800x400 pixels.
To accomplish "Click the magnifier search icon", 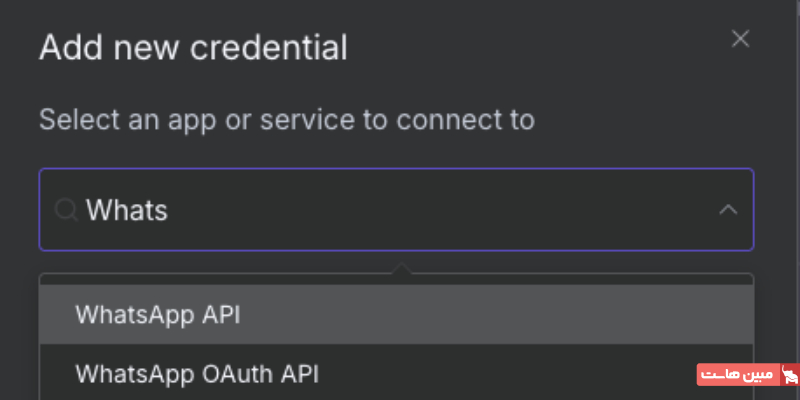I will (66, 210).
